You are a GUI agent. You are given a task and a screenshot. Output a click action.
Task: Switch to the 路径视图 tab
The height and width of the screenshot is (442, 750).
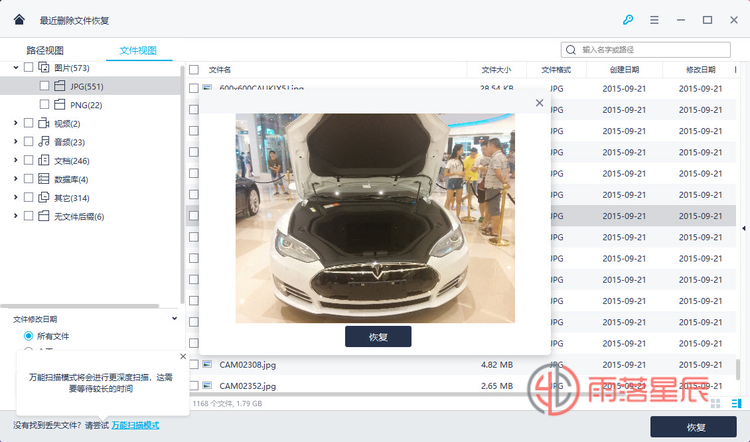pyautogui.click(x=45, y=50)
